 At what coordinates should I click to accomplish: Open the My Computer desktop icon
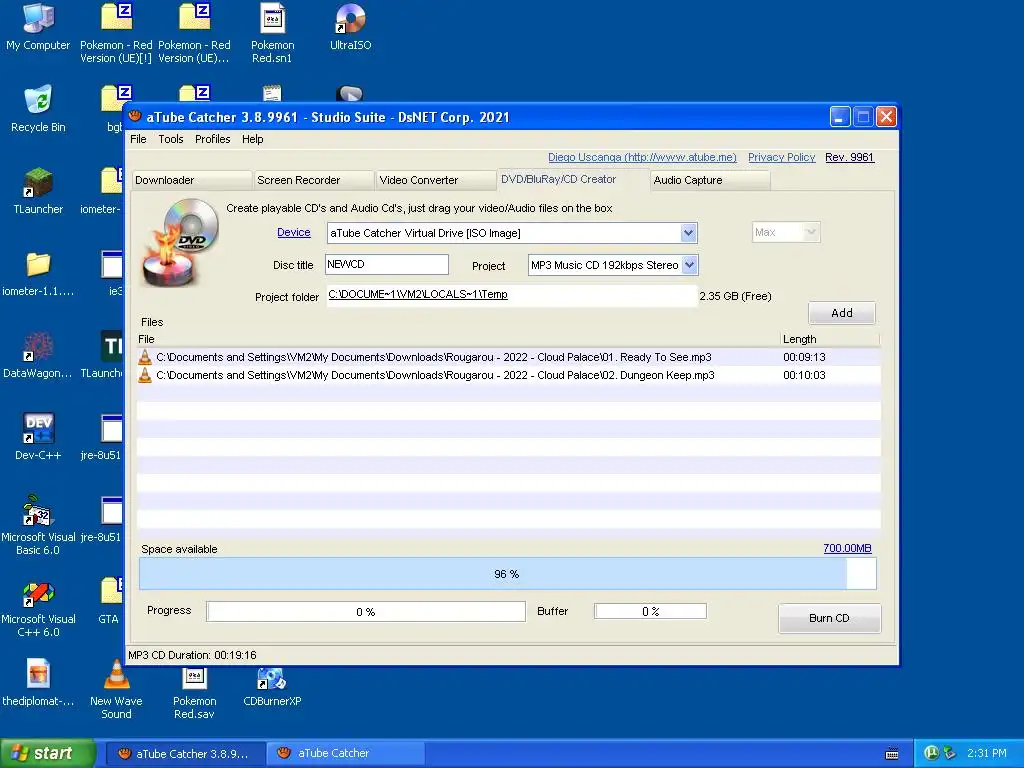[38, 27]
